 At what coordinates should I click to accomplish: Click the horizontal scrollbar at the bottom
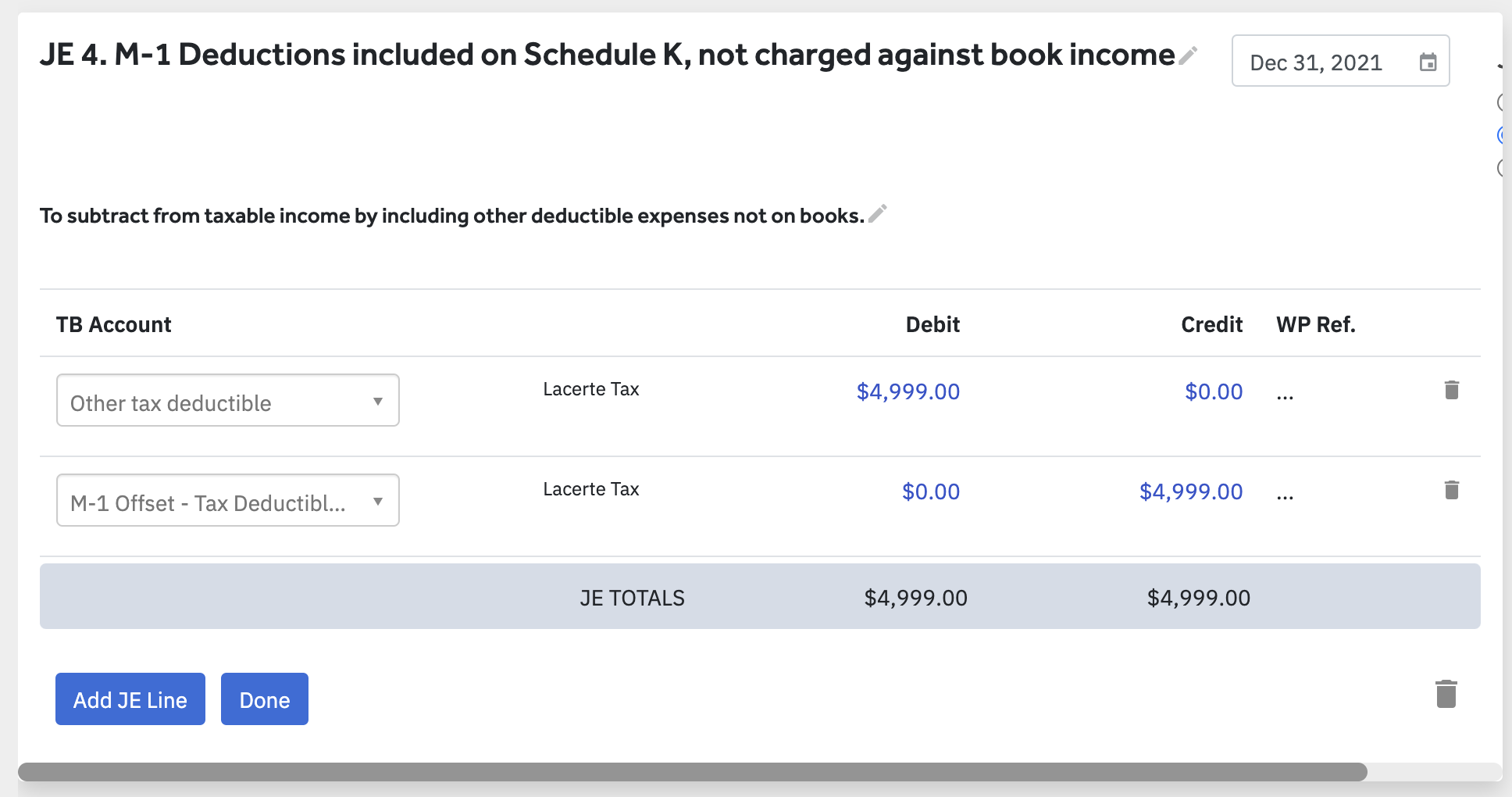point(692,772)
